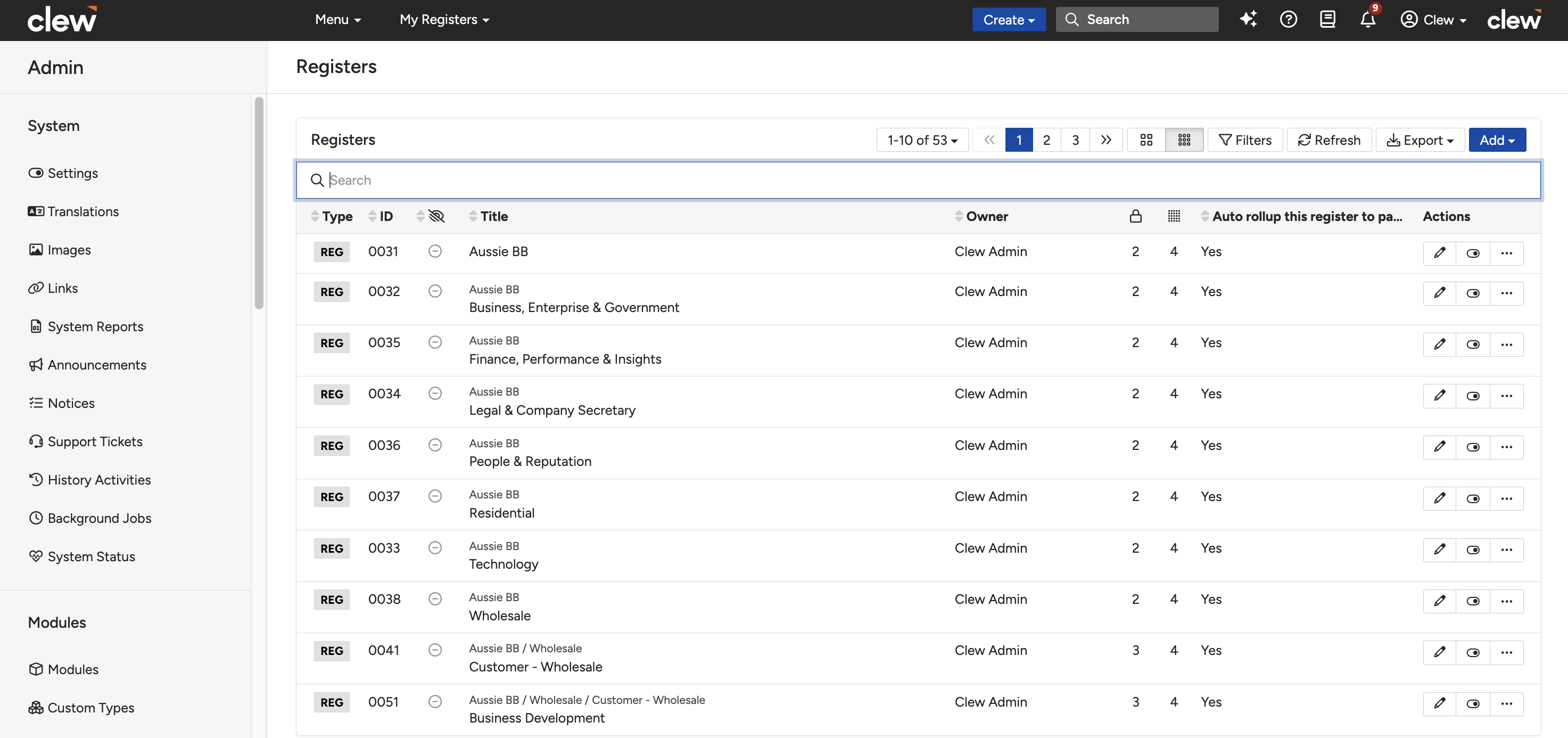Open the Create dropdown button
Screen dimensions: 1568x738
click(1009, 20)
